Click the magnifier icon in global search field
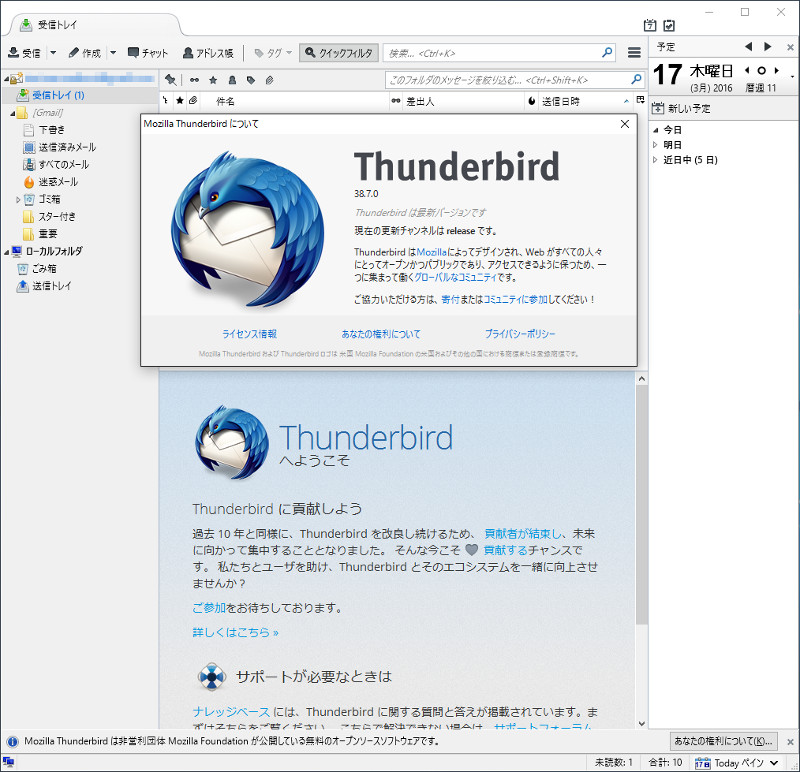 [607, 52]
